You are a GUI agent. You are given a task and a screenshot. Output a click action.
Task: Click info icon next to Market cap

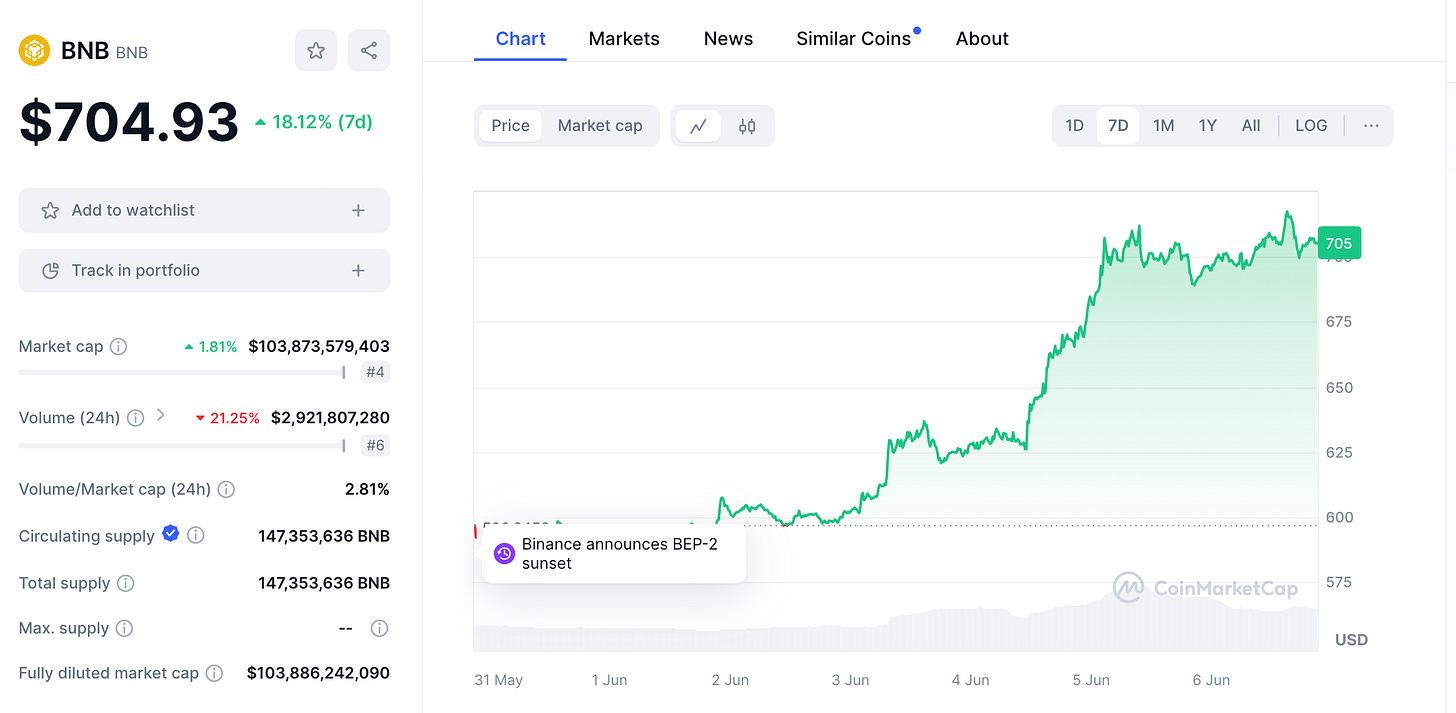pyautogui.click(x=118, y=347)
